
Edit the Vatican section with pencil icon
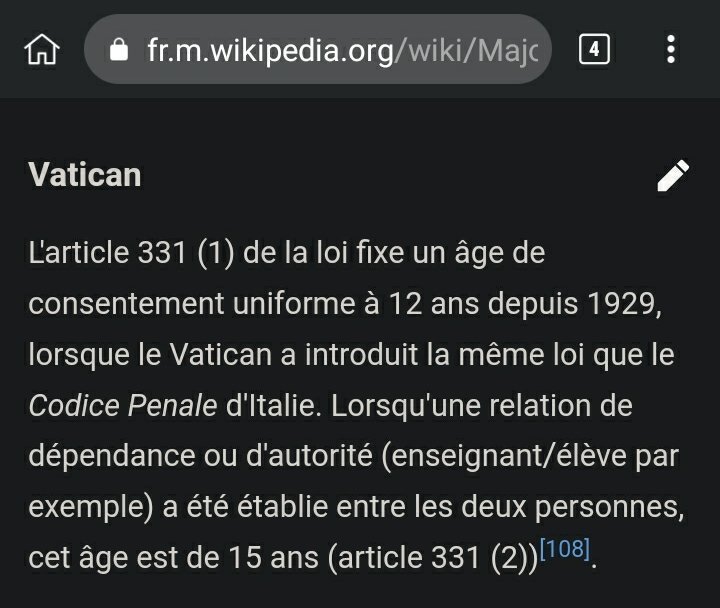point(673,175)
